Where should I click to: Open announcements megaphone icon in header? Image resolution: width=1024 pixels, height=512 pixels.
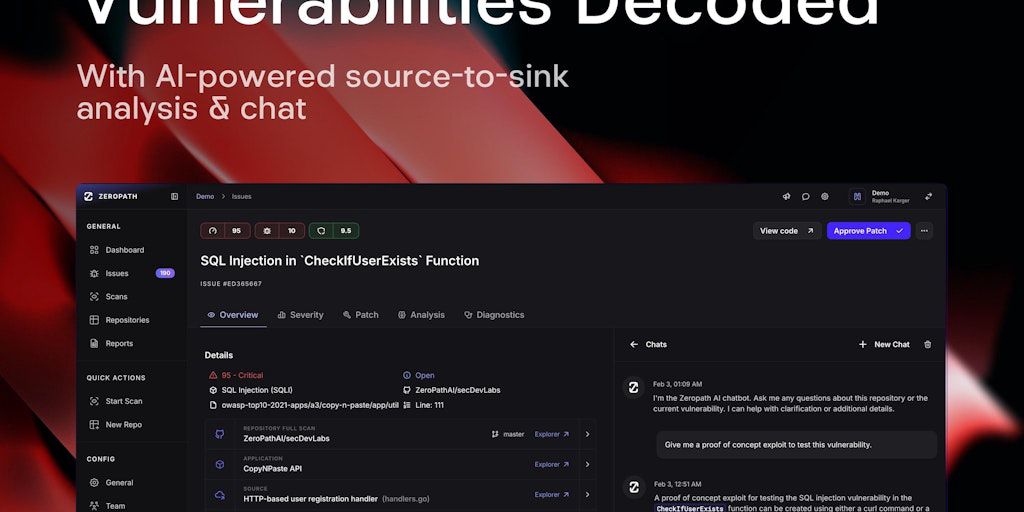786,197
